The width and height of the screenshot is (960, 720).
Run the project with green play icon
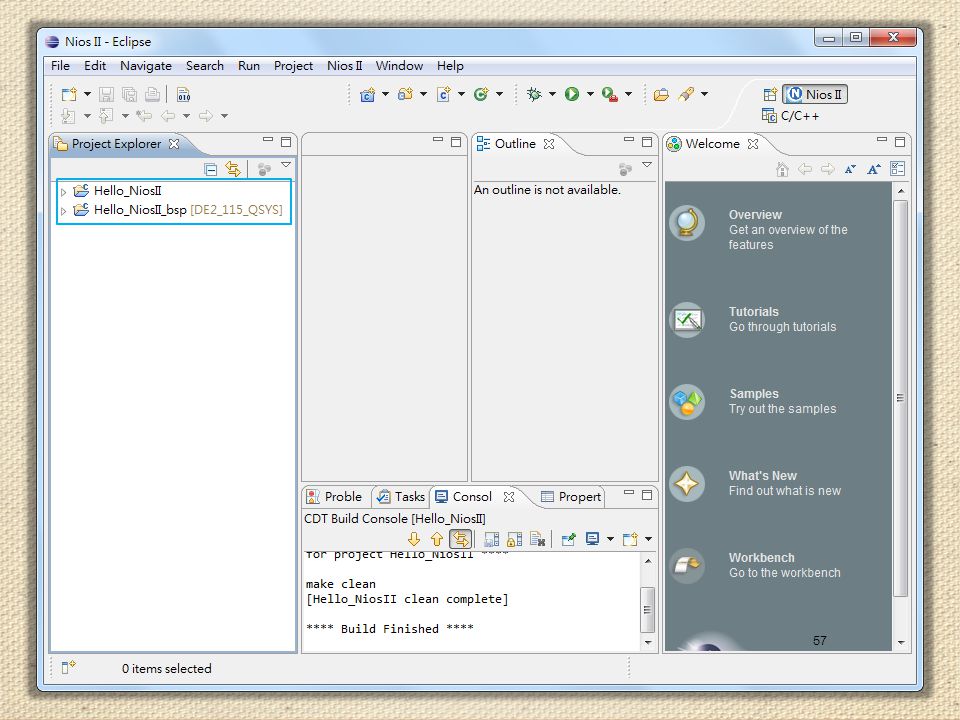pos(572,94)
